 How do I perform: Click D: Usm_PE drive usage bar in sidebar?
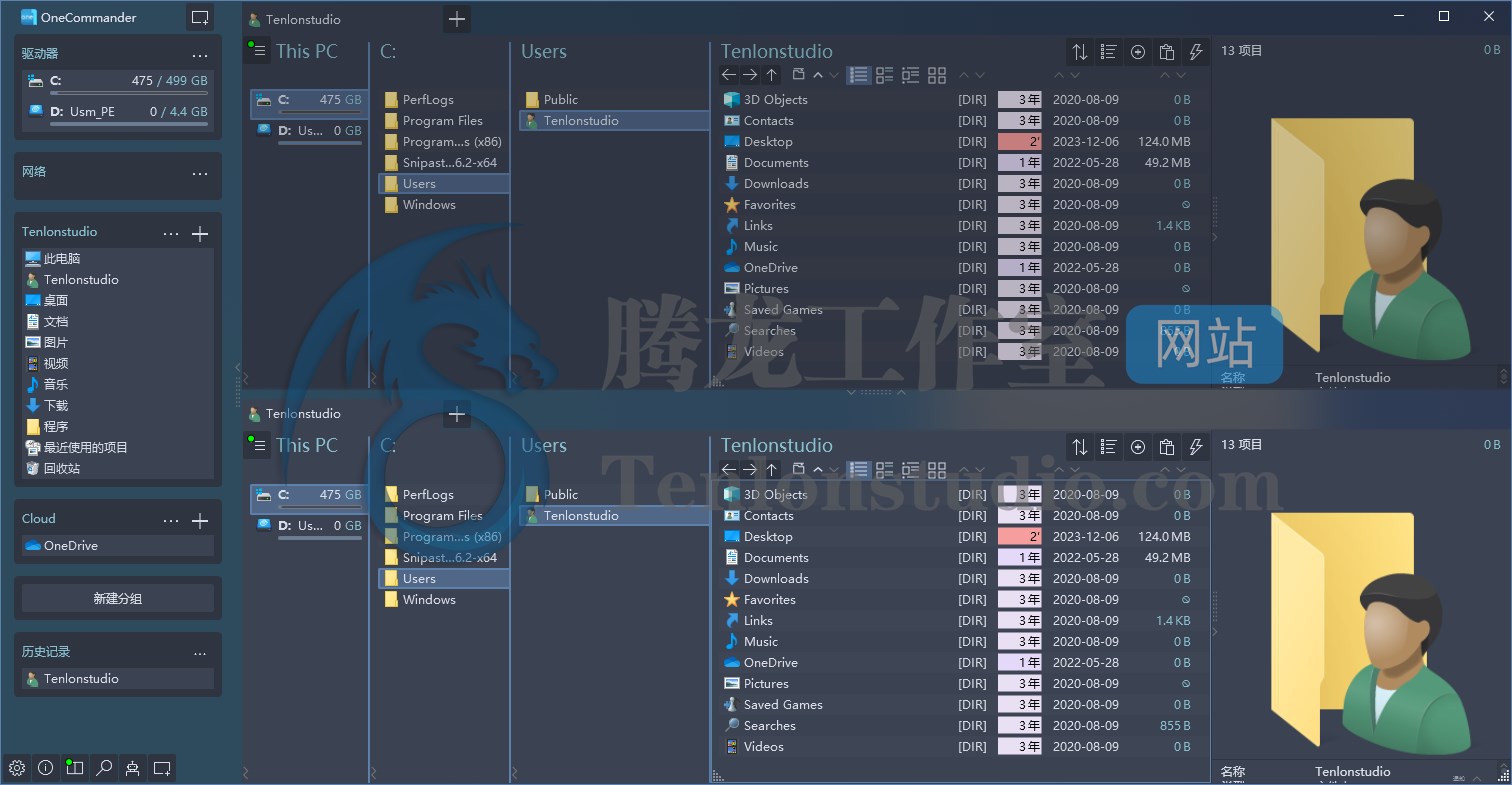coord(128,124)
